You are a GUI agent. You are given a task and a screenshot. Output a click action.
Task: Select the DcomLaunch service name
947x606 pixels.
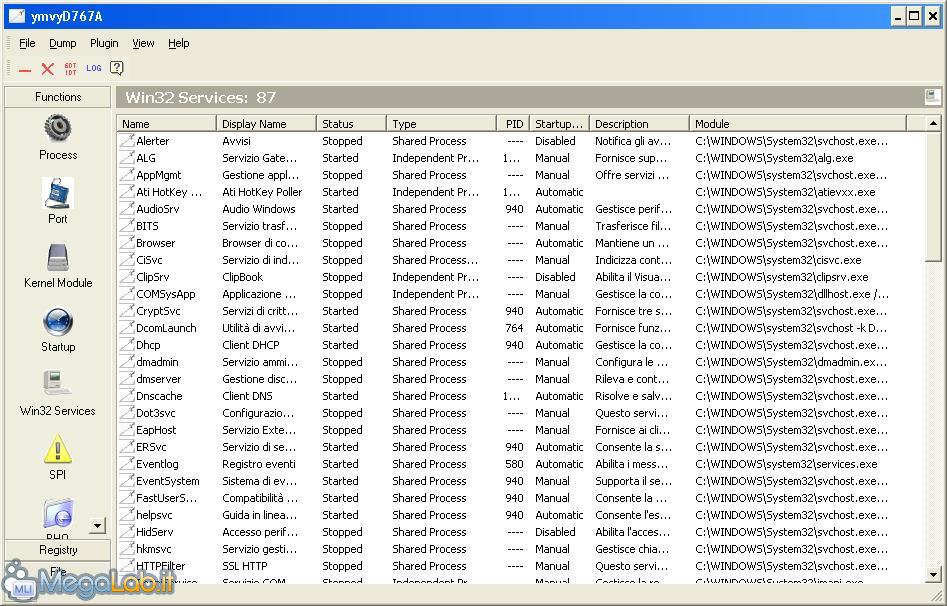[166, 328]
